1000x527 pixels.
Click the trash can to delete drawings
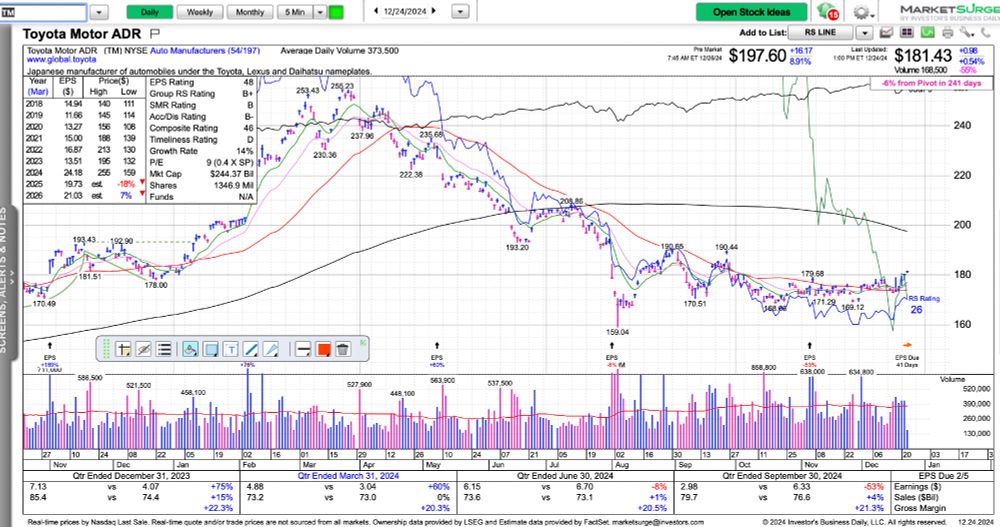click(343, 349)
